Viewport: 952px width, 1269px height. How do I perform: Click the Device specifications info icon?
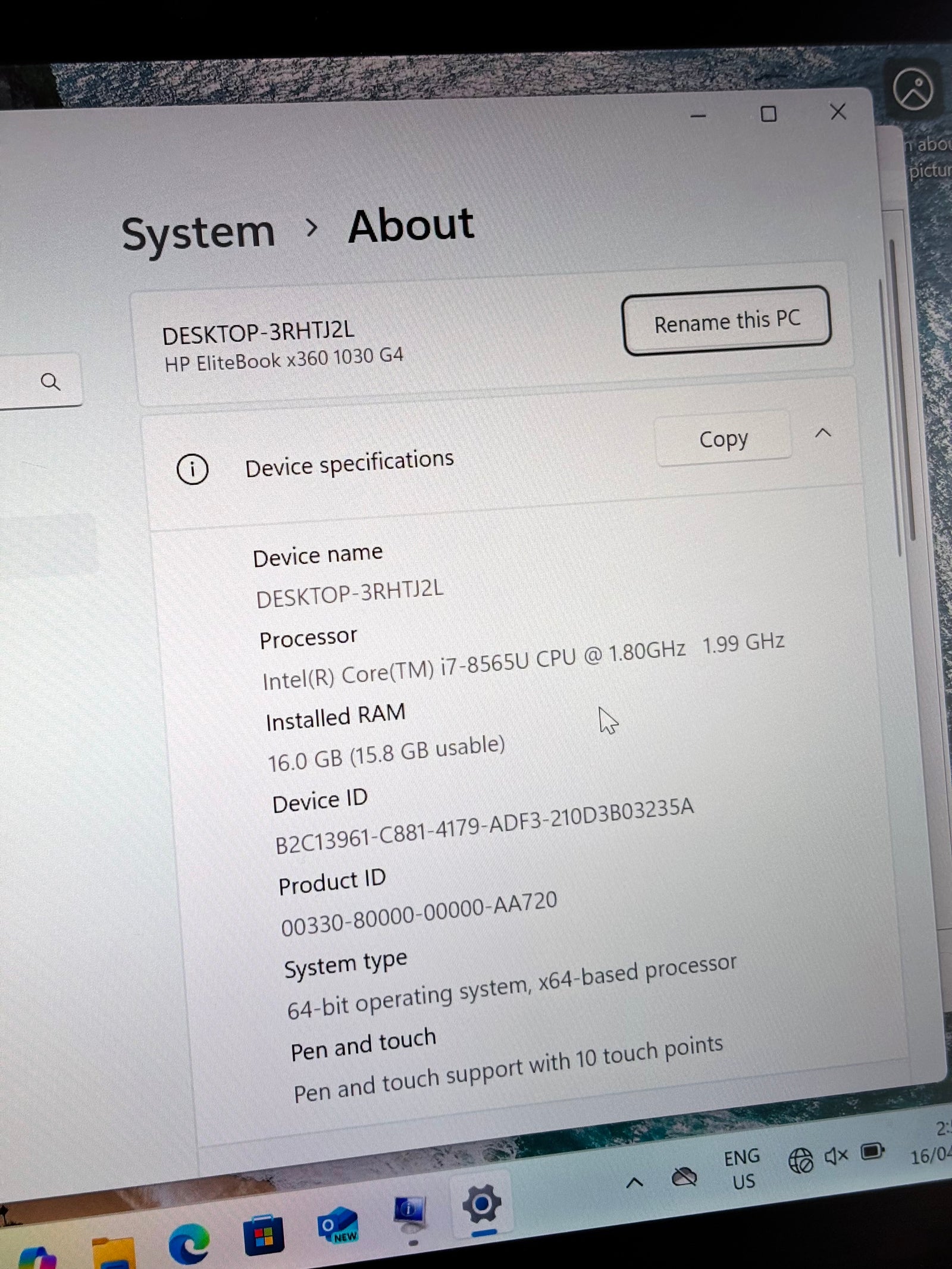192,469
